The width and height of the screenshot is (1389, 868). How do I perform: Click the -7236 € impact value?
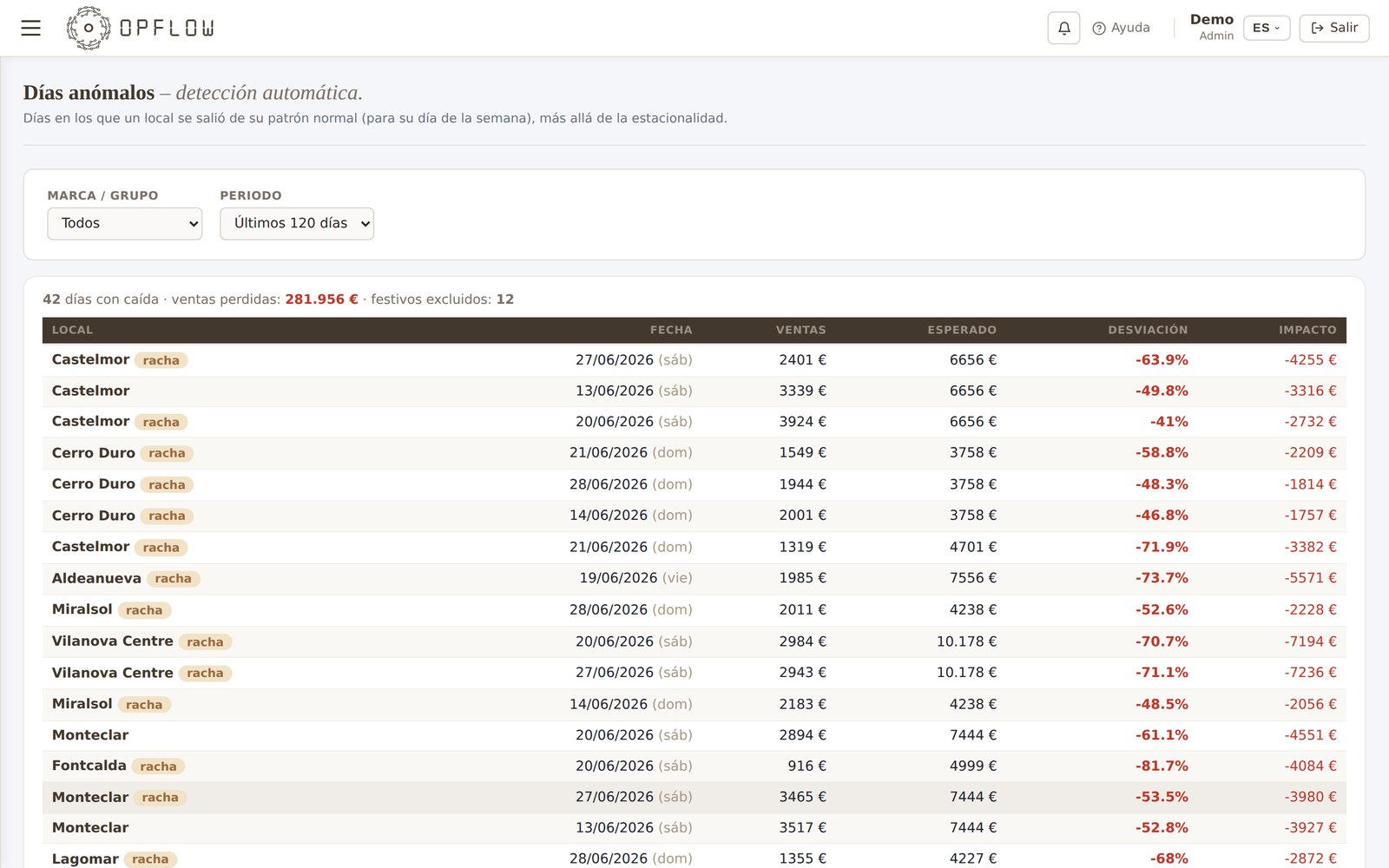coord(1310,673)
